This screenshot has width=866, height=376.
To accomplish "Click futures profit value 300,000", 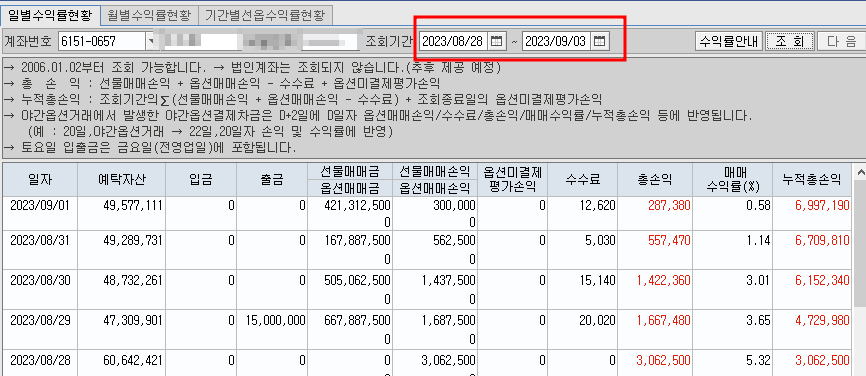I will 454,205.
